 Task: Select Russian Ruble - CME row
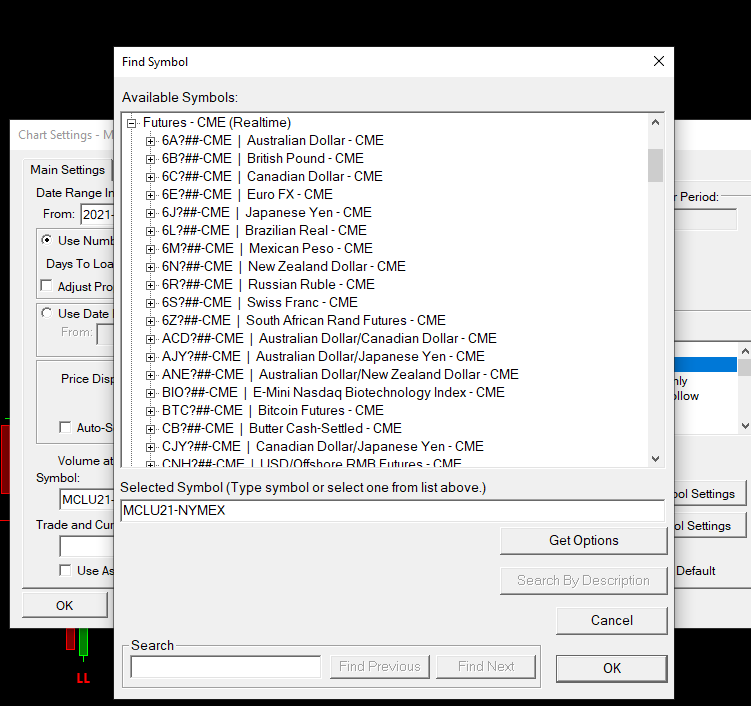[x=268, y=284]
